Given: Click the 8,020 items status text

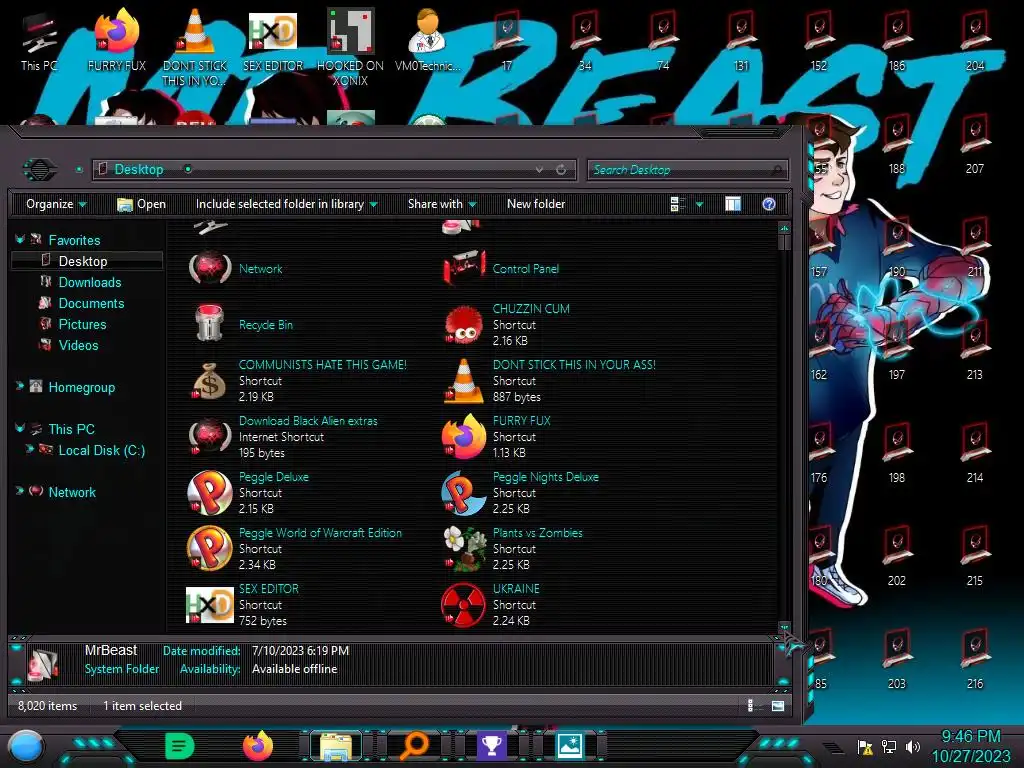Looking at the screenshot, I should [48, 706].
